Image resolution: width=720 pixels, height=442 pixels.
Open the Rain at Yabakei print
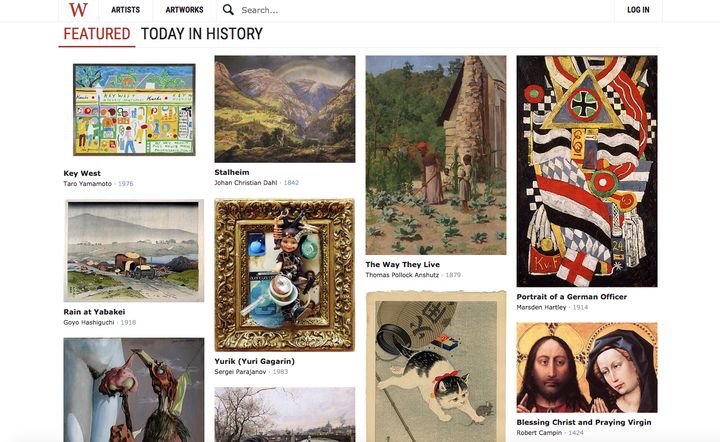coord(134,251)
